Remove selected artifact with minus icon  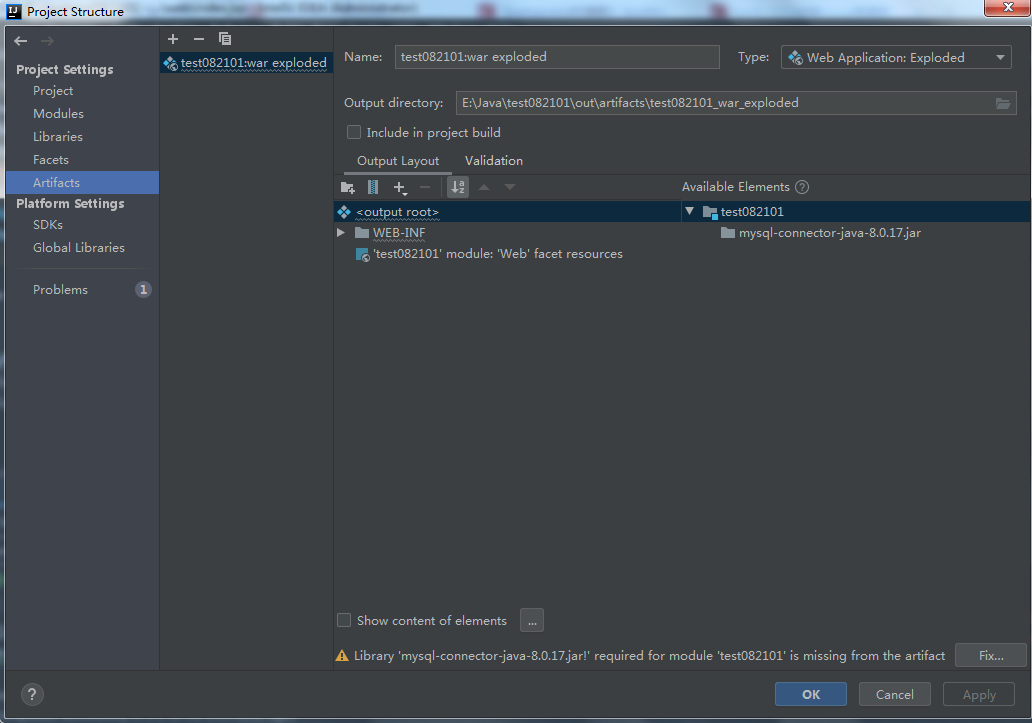(x=199, y=39)
